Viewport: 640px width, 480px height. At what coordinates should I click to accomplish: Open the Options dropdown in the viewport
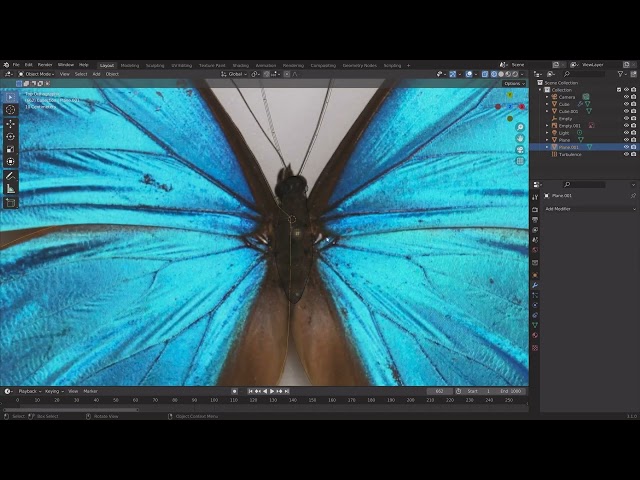click(x=514, y=83)
